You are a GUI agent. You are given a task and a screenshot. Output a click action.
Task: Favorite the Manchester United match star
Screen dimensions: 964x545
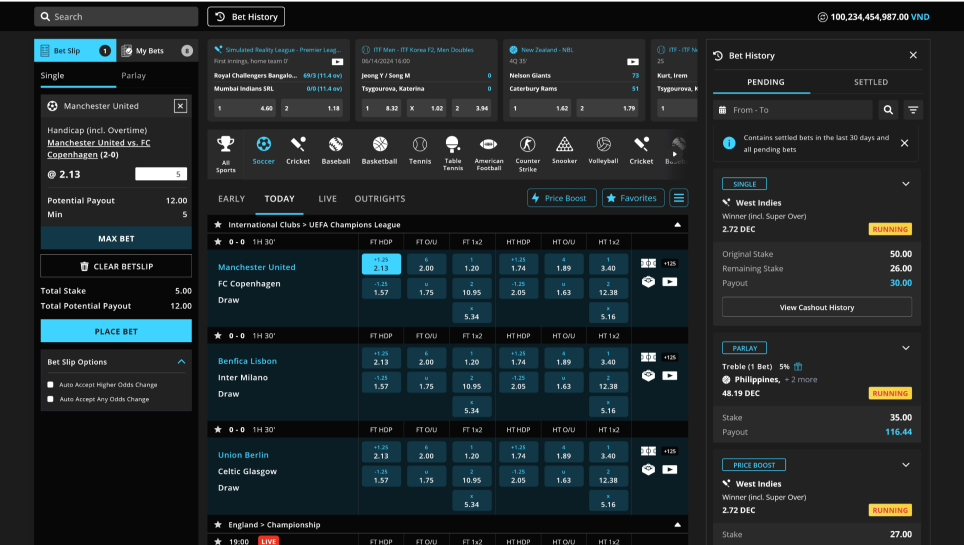coord(218,242)
